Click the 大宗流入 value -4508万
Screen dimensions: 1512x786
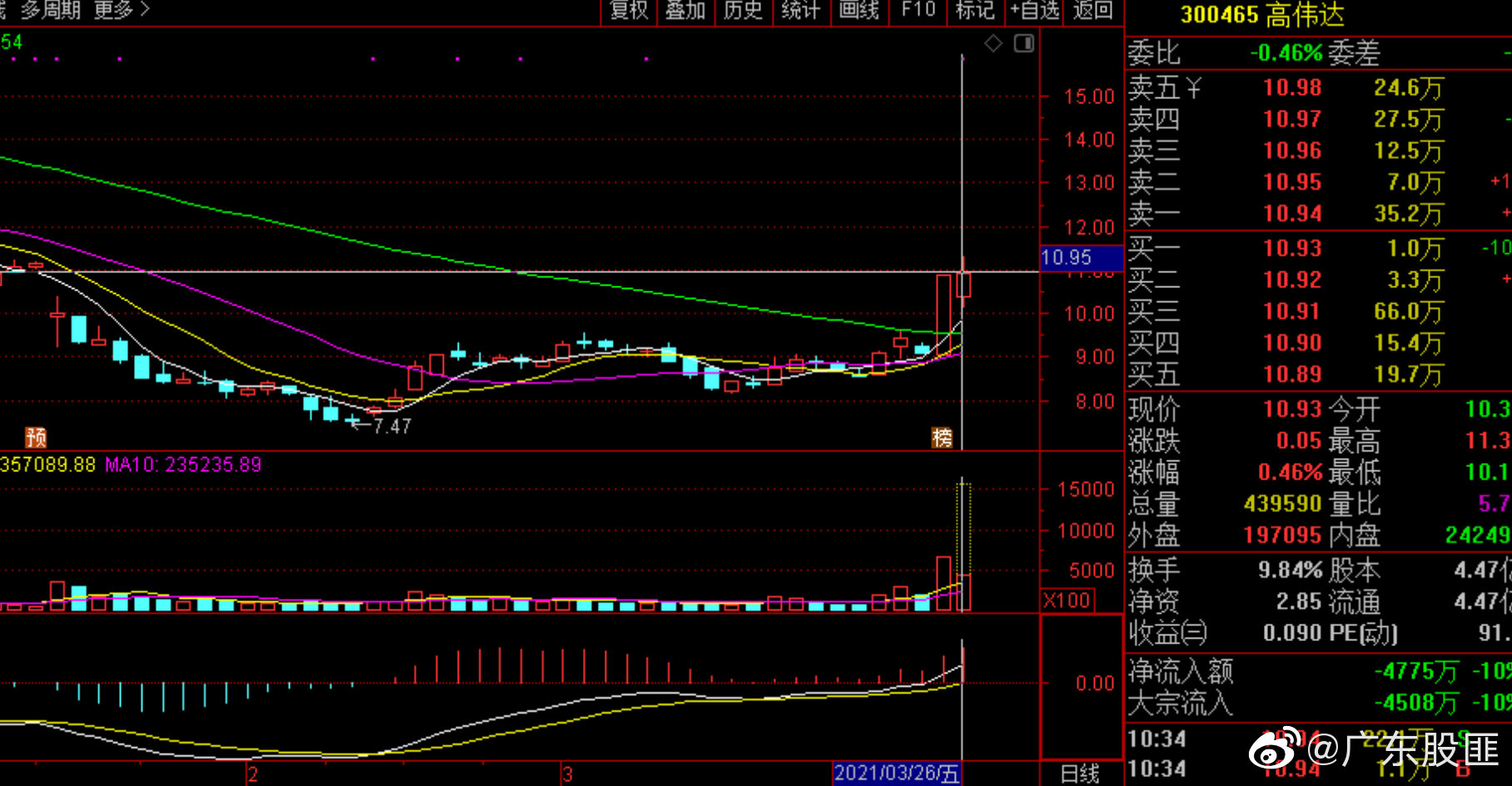tap(1416, 703)
